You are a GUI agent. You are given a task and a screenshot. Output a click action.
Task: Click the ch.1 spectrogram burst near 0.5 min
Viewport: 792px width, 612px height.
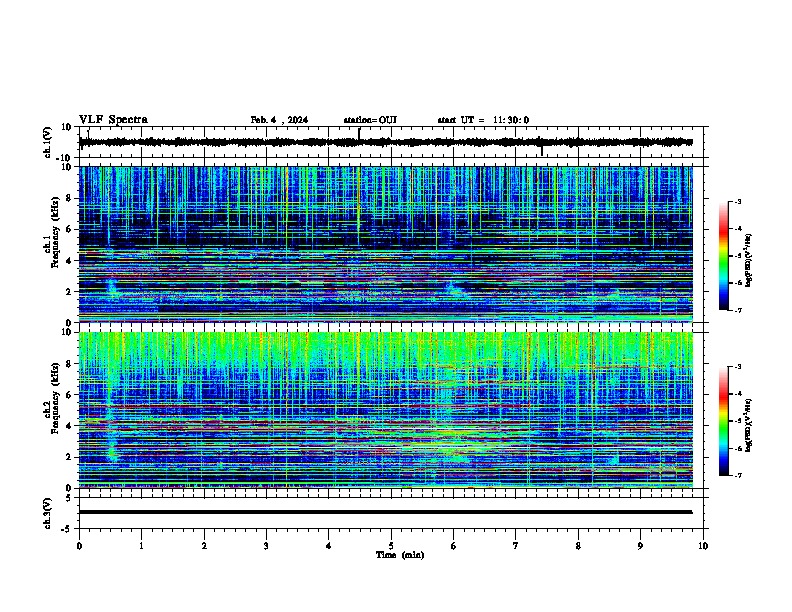[111, 287]
